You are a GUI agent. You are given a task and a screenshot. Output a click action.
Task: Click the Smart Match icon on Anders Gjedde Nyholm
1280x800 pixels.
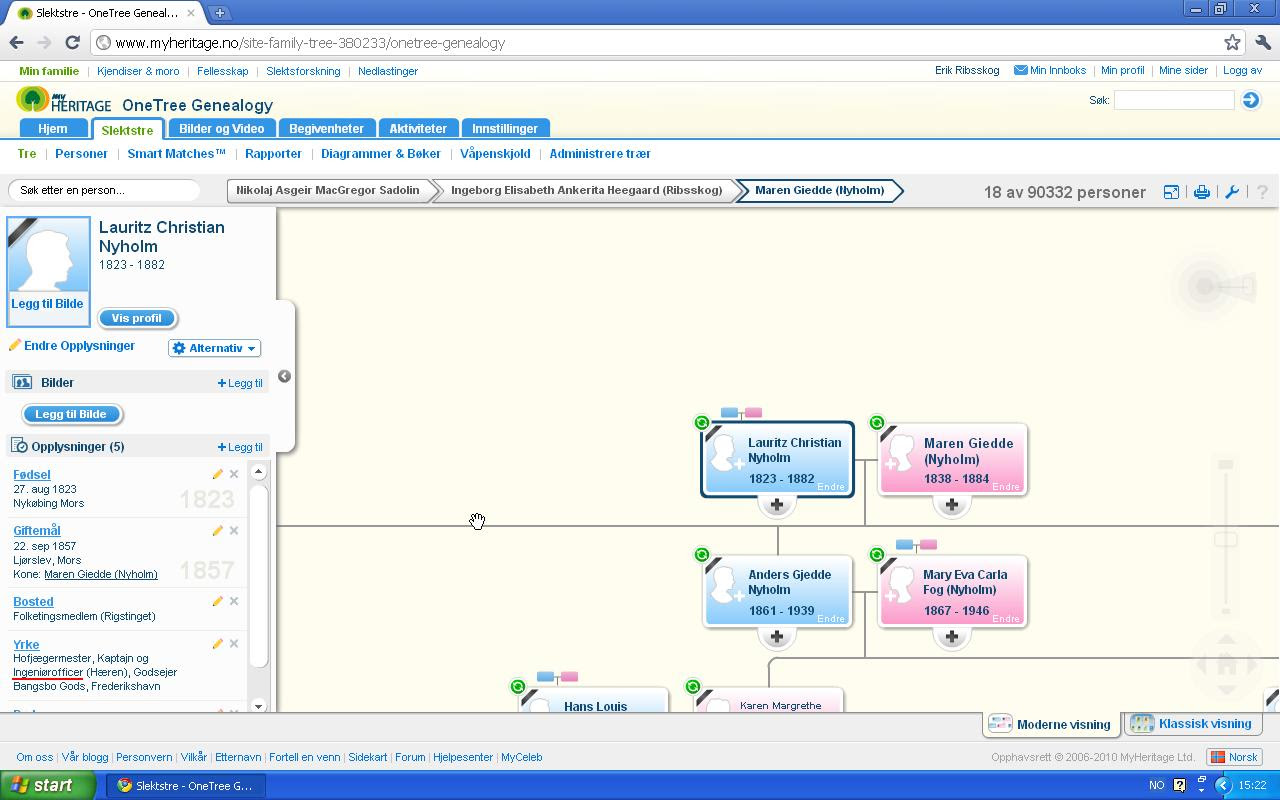(702, 555)
